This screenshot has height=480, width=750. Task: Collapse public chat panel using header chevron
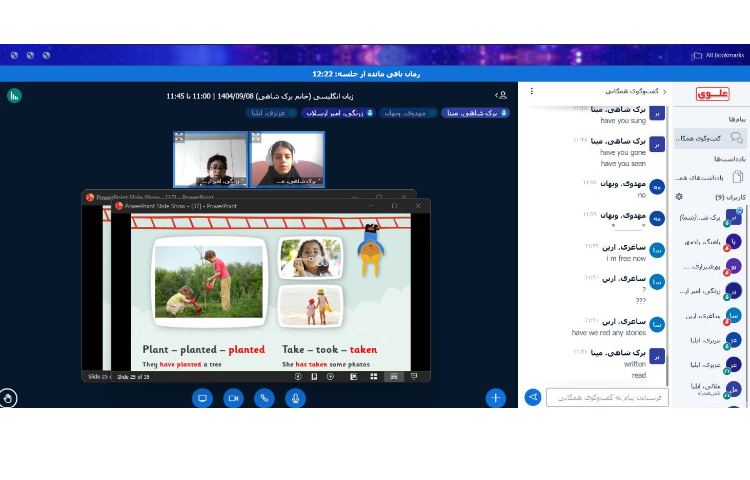pyautogui.click(x=664, y=92)
